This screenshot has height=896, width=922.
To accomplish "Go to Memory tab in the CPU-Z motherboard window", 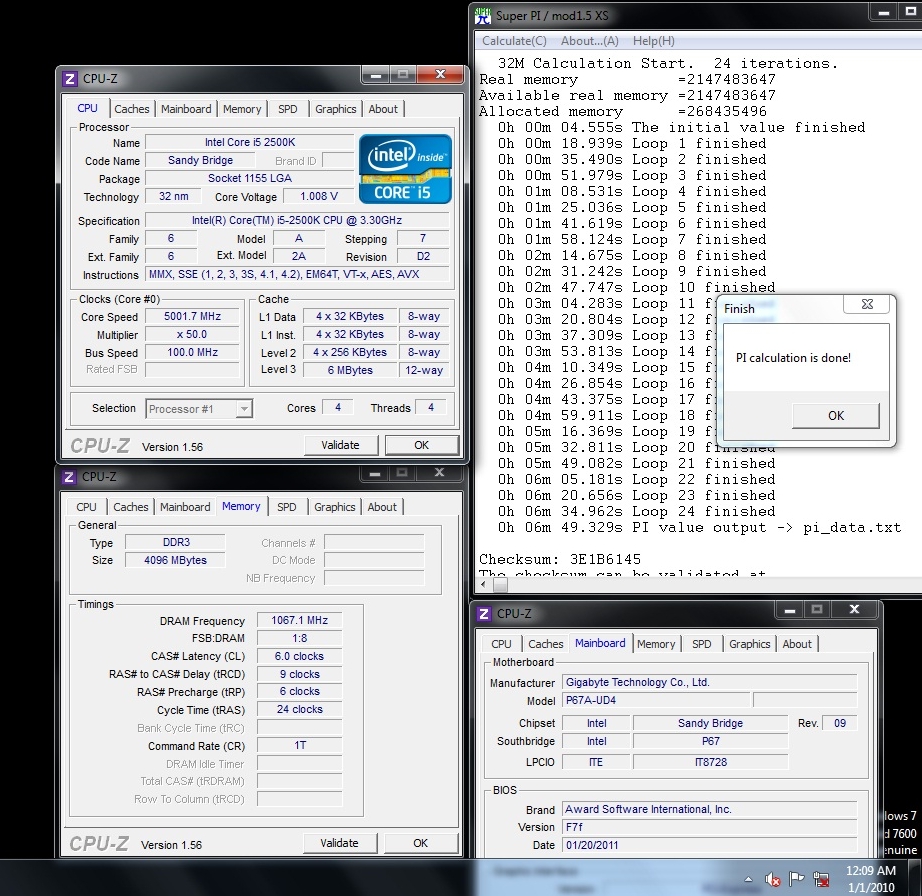I will 656,644.
